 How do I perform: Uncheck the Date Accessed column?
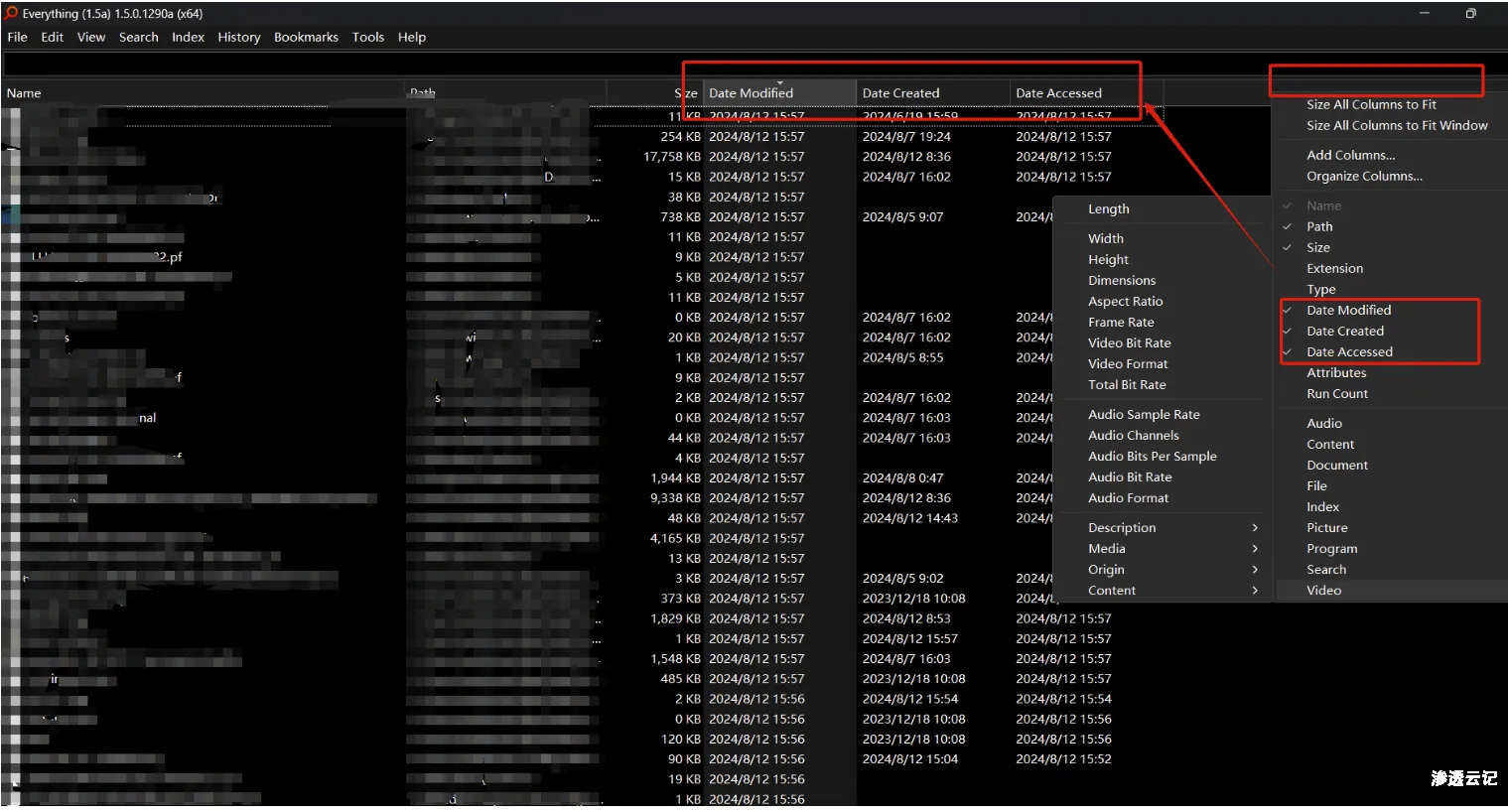(x=1349, y=351)
